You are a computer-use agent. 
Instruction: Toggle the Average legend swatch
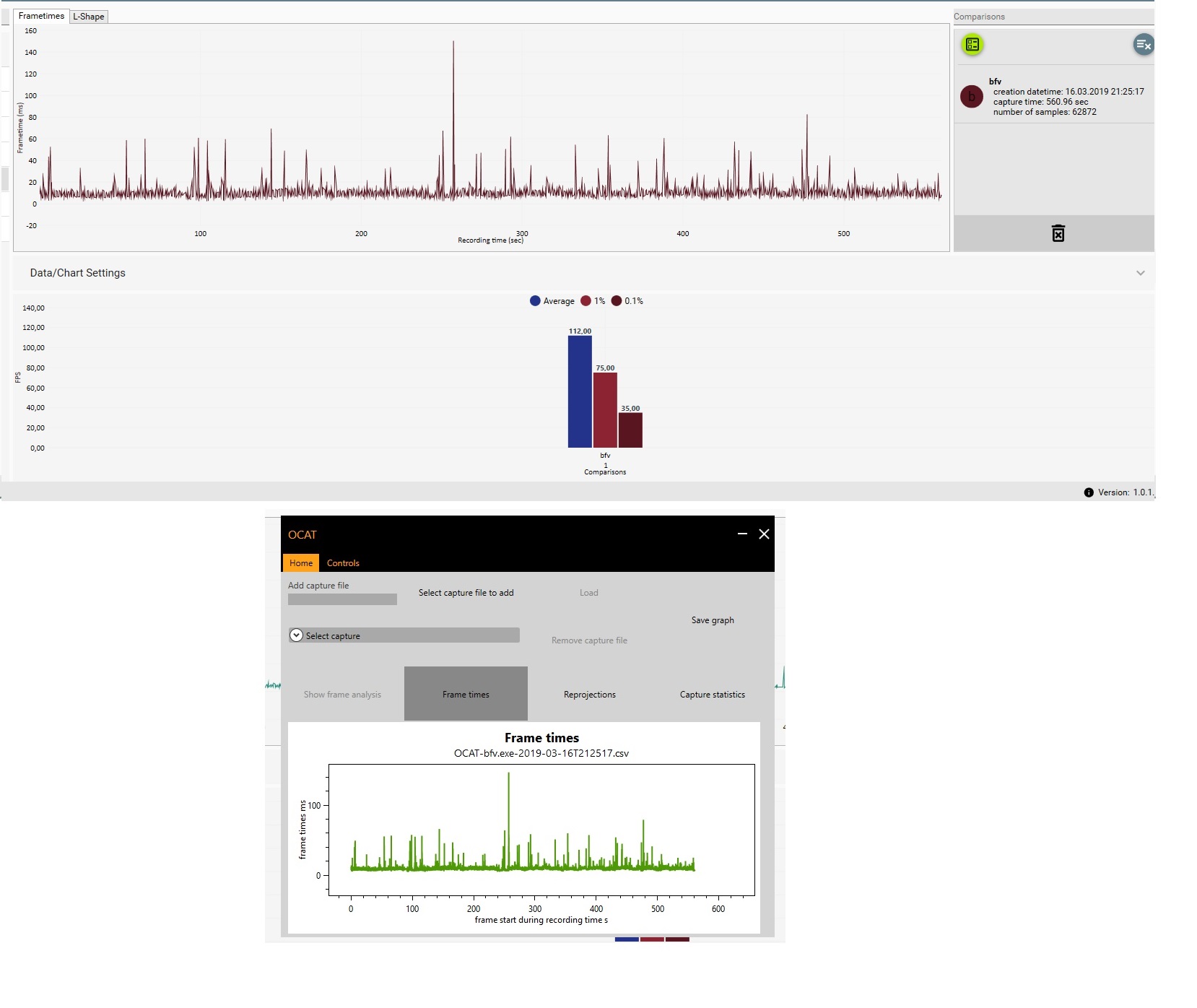coord(535,301)
